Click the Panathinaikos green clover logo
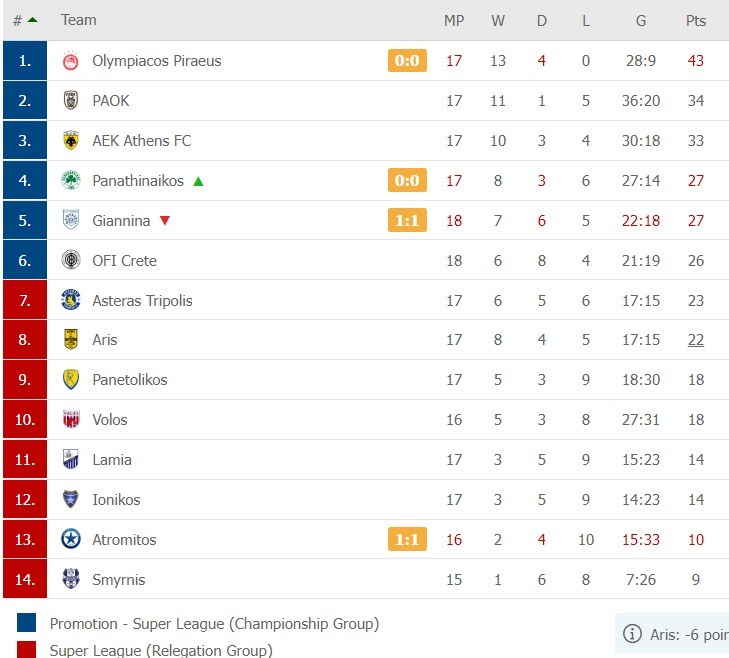The height and width of the screenshot is (658, 729). click(x=71, y=181)
